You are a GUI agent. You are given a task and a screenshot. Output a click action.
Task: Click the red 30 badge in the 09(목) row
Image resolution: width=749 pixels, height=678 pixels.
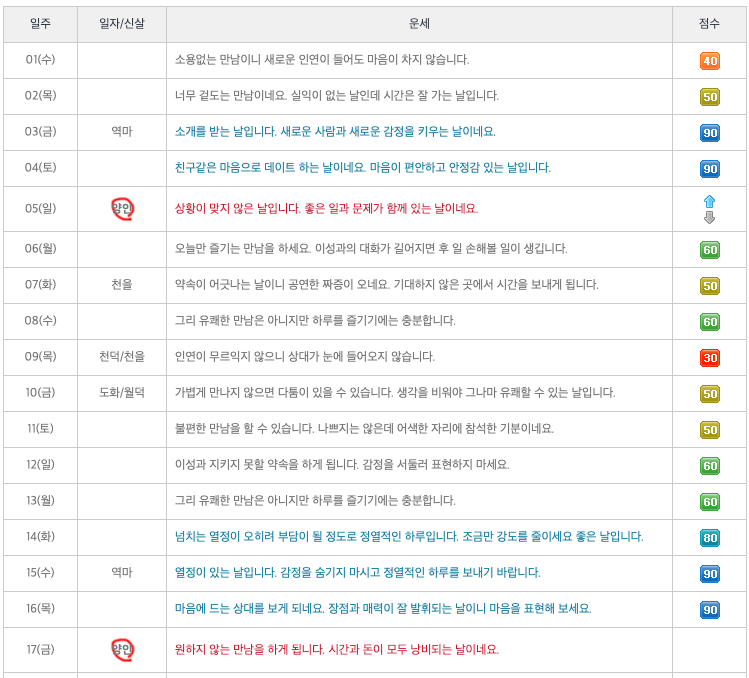[709, 358]
